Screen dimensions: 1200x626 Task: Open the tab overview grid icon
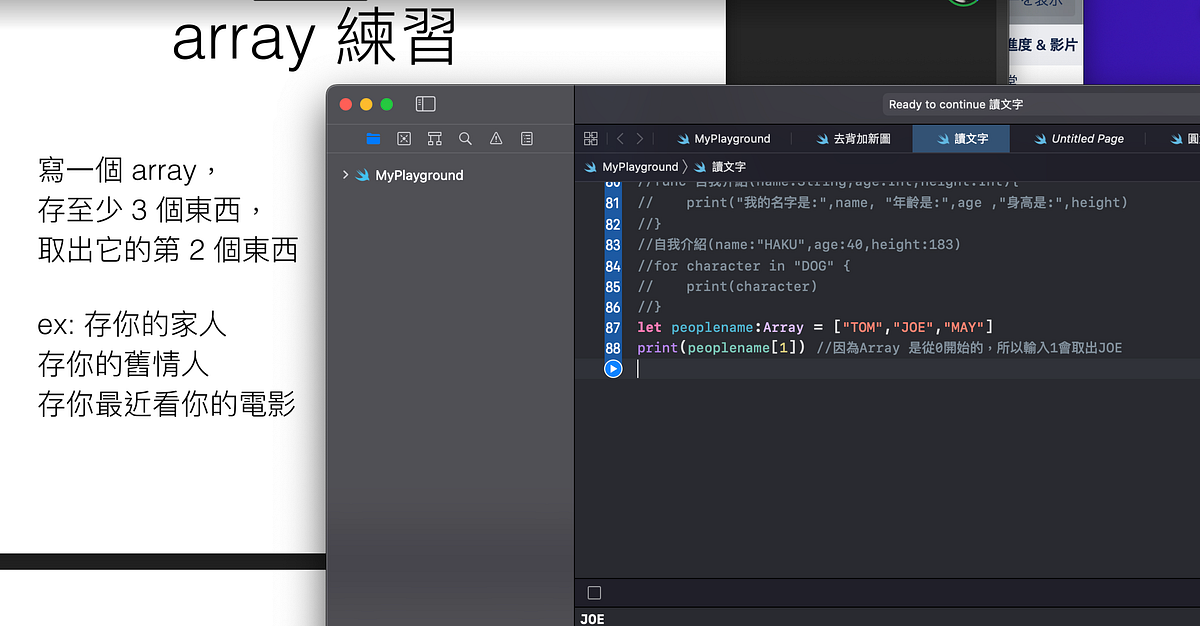[590, 139]
